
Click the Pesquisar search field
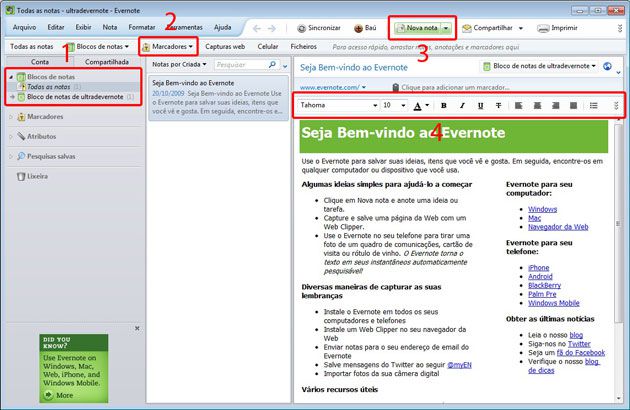[x=241, y=64]
